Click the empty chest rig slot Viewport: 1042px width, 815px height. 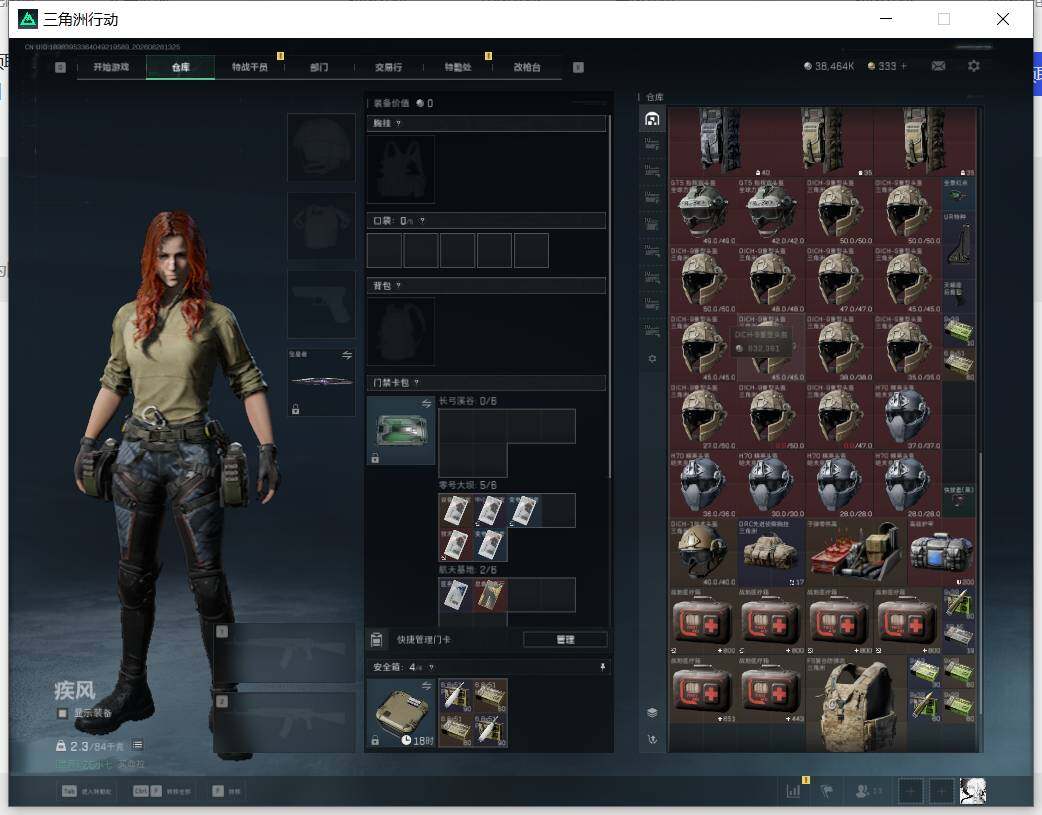[x=401, y=169]
